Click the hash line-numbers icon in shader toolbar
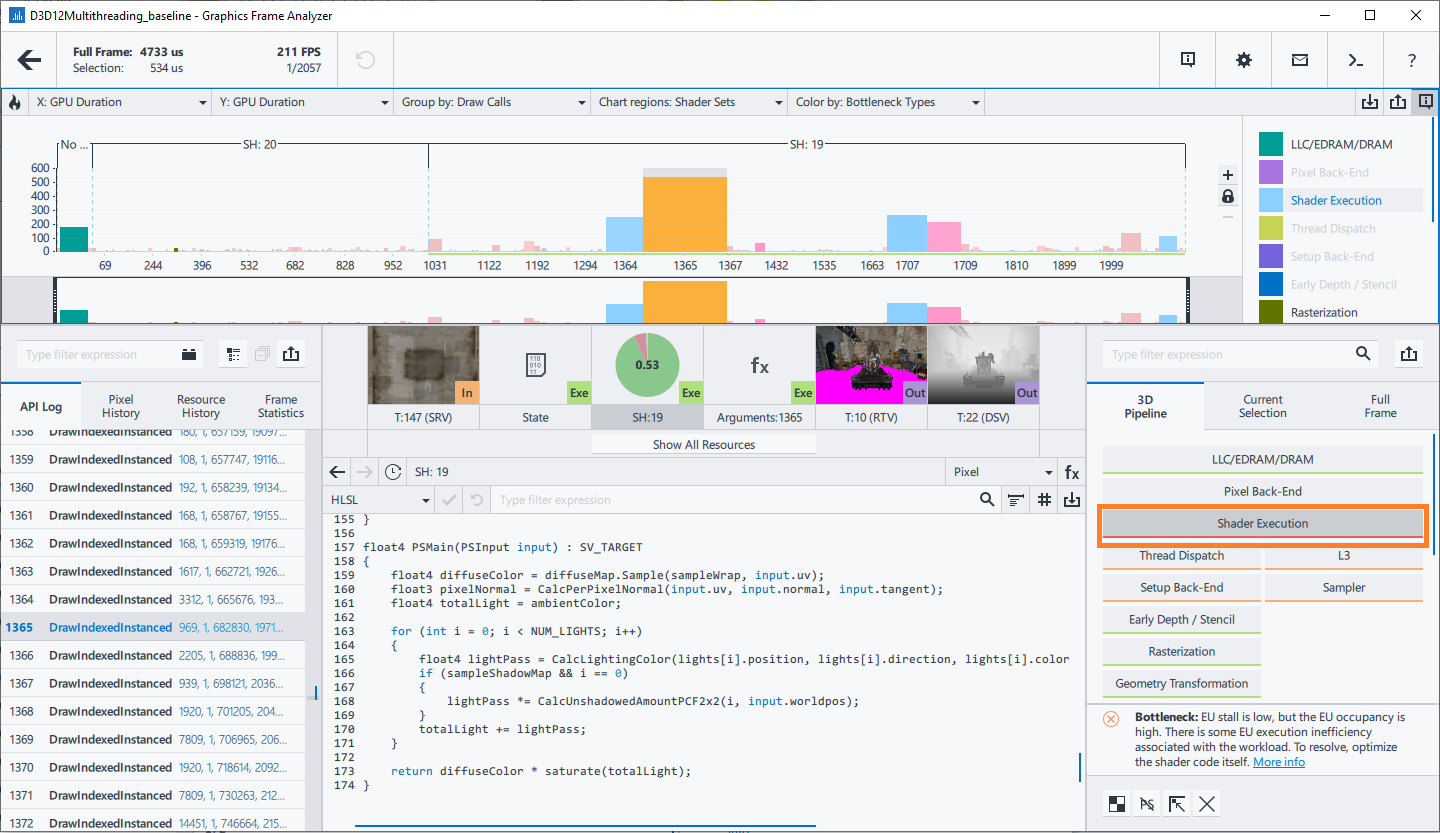The image size is (1440, 833). click(x=1044, y=500)
